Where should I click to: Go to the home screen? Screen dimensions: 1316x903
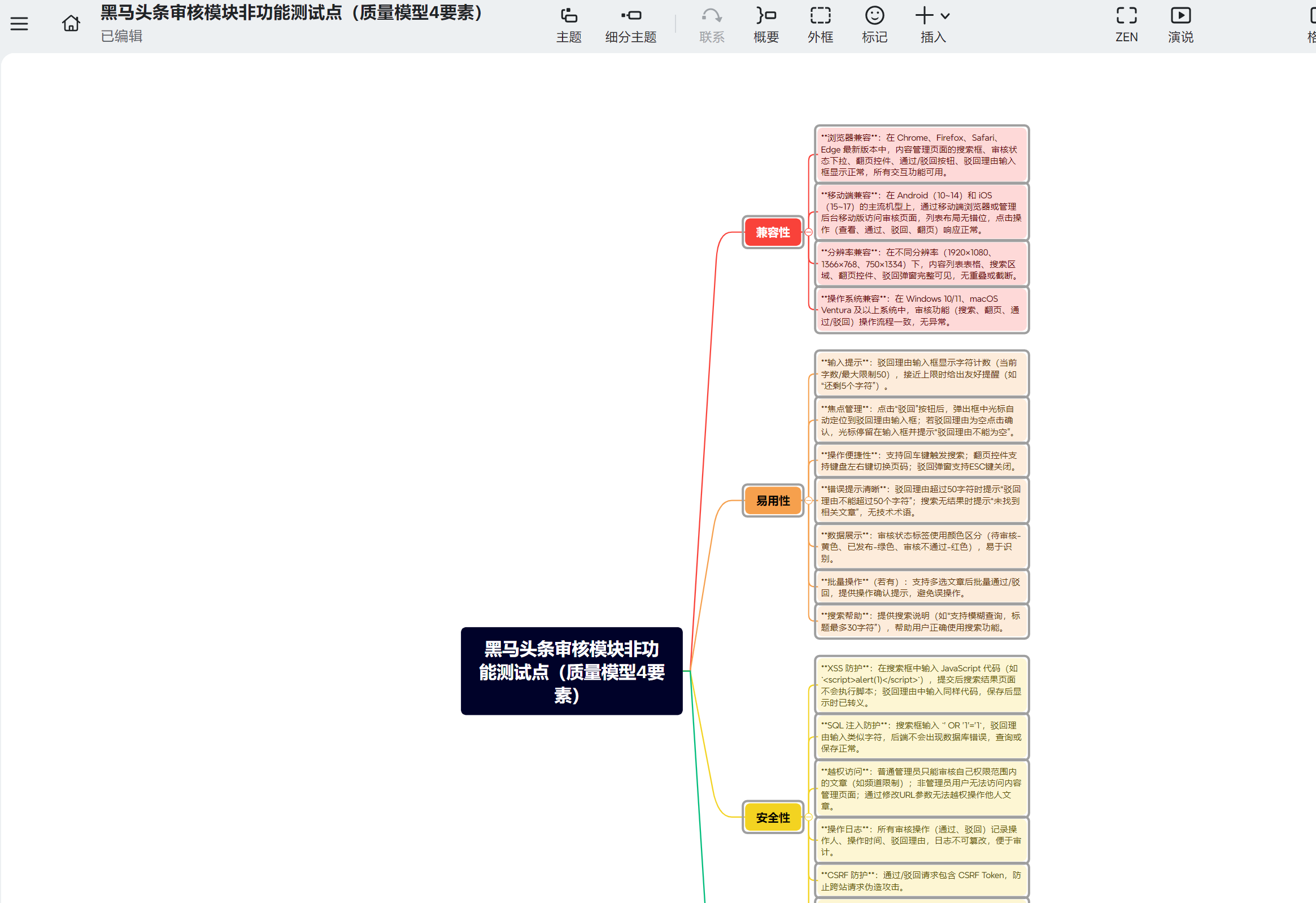pos(71,24)
